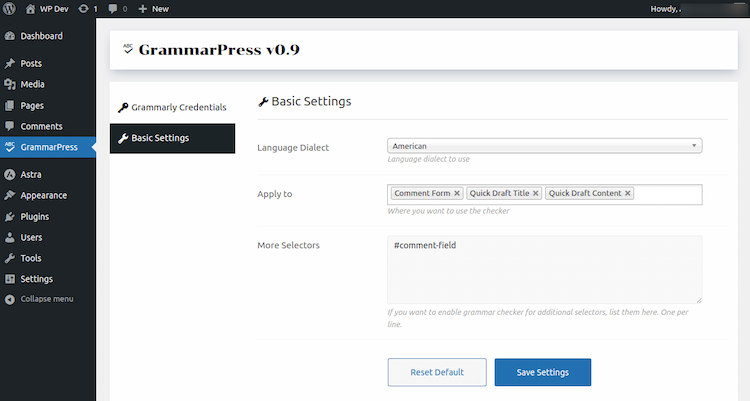Click the GrammarPress v0.9 heading

(x=219, y=50)
